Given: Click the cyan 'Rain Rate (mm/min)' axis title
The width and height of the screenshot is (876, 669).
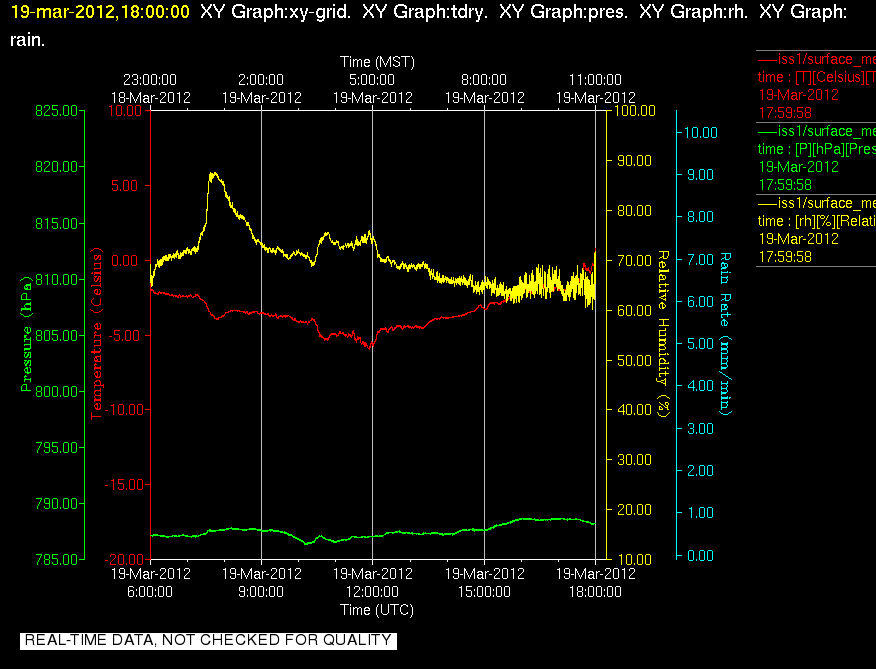Looking at the screenshot, I should (x=725, y=334).
